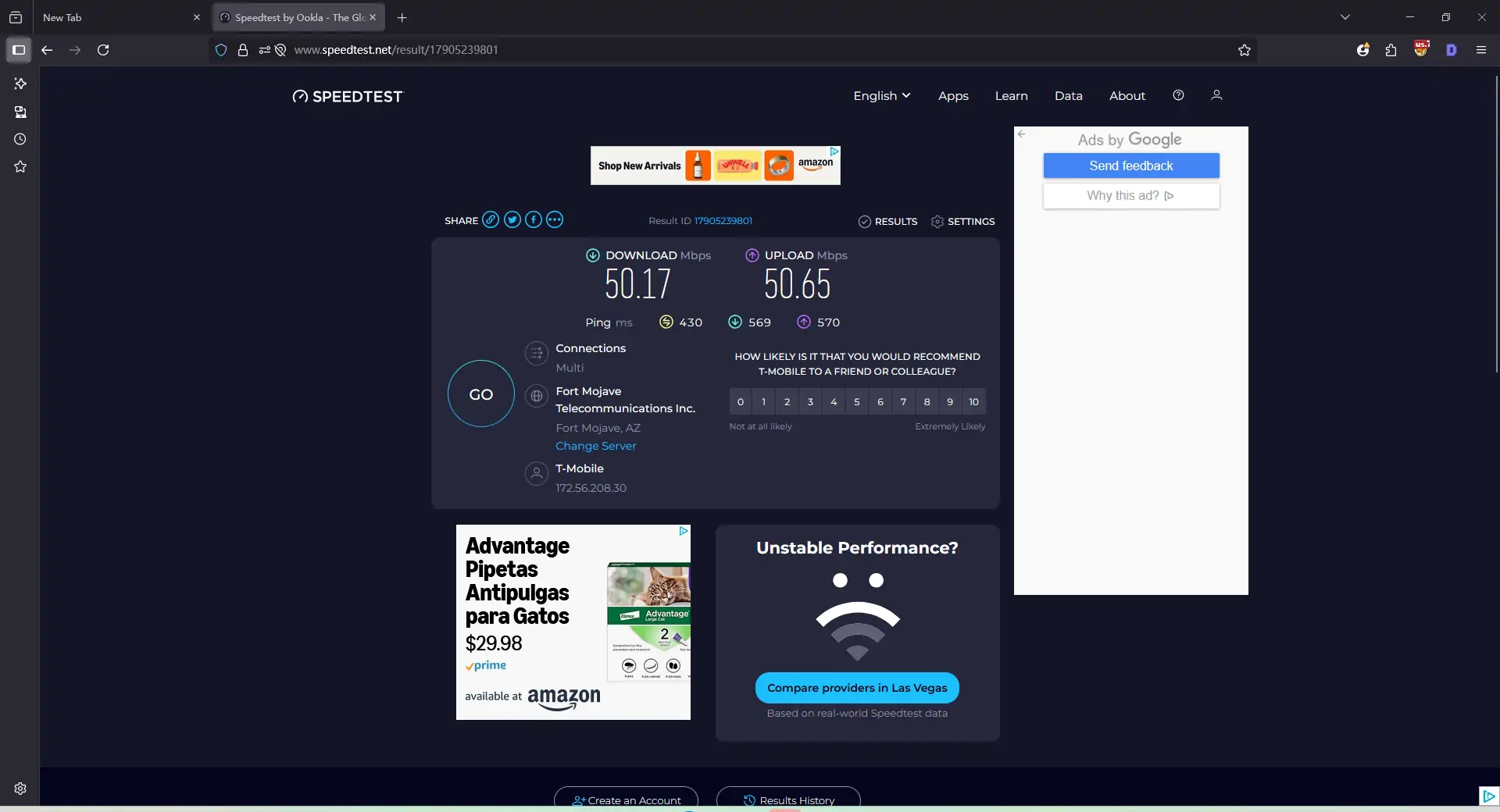1500x812 pixels.
Task: Click the Settings gear icon
Action: click(x=937, y=222)
